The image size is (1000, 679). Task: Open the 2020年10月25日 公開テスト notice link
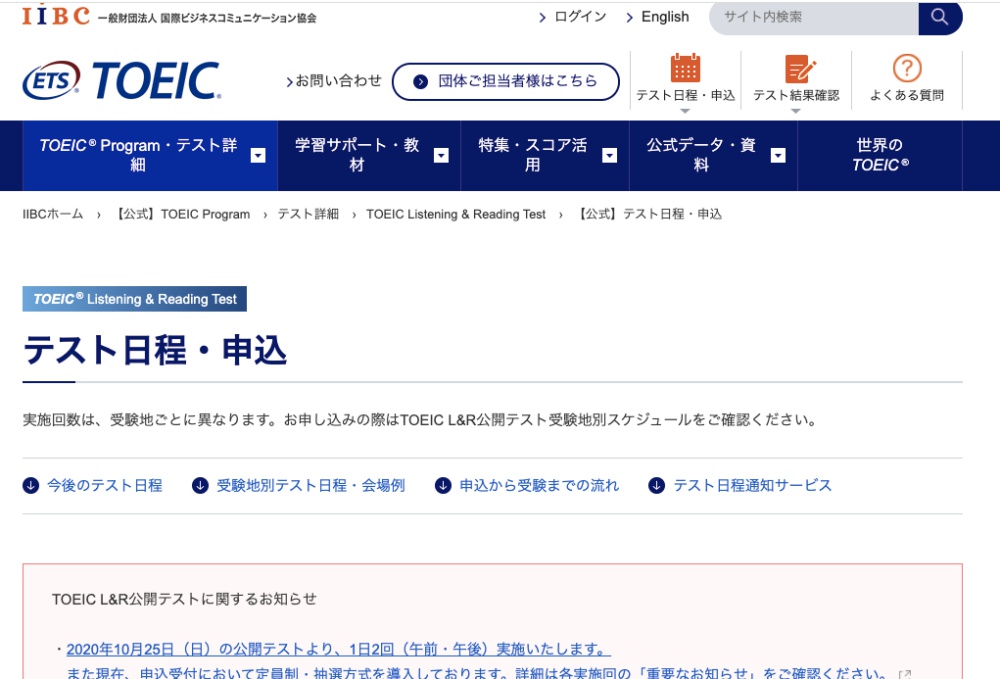click(338, 650)
